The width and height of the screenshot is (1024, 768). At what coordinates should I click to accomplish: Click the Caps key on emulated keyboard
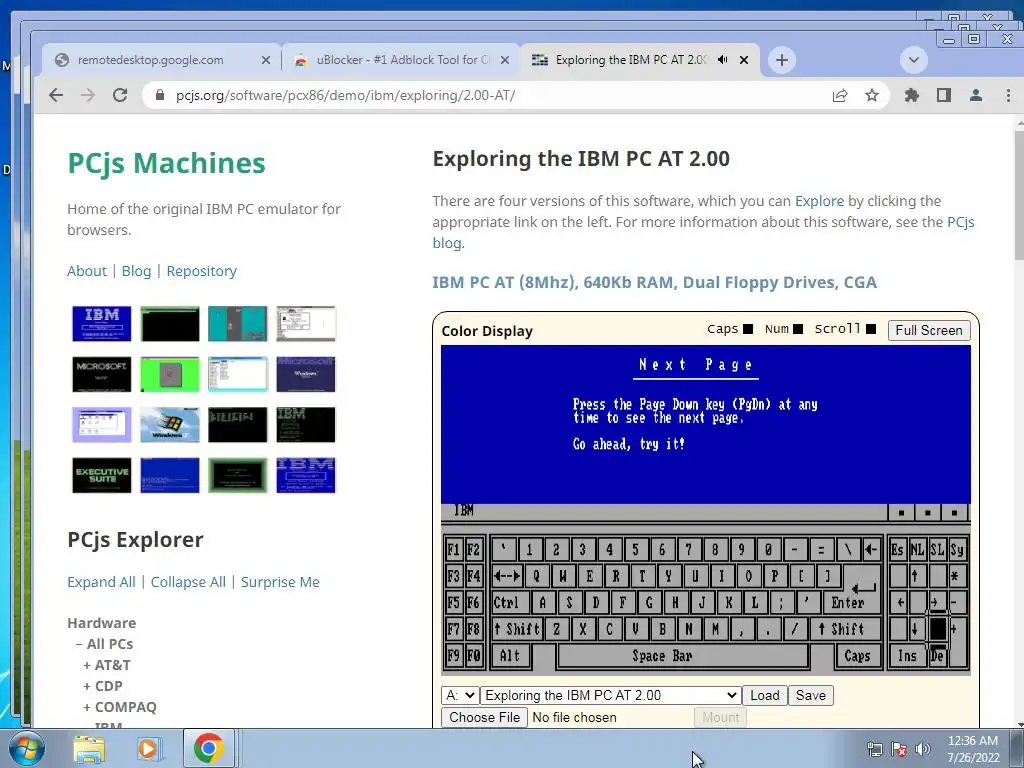[857, 656]
